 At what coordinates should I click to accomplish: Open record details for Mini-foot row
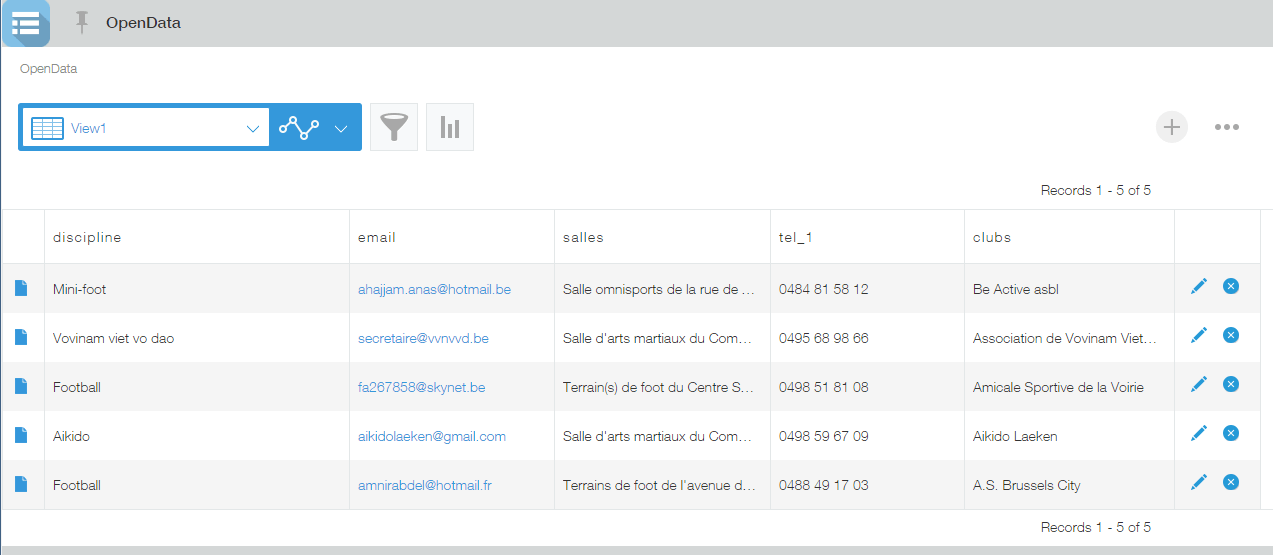21,288
